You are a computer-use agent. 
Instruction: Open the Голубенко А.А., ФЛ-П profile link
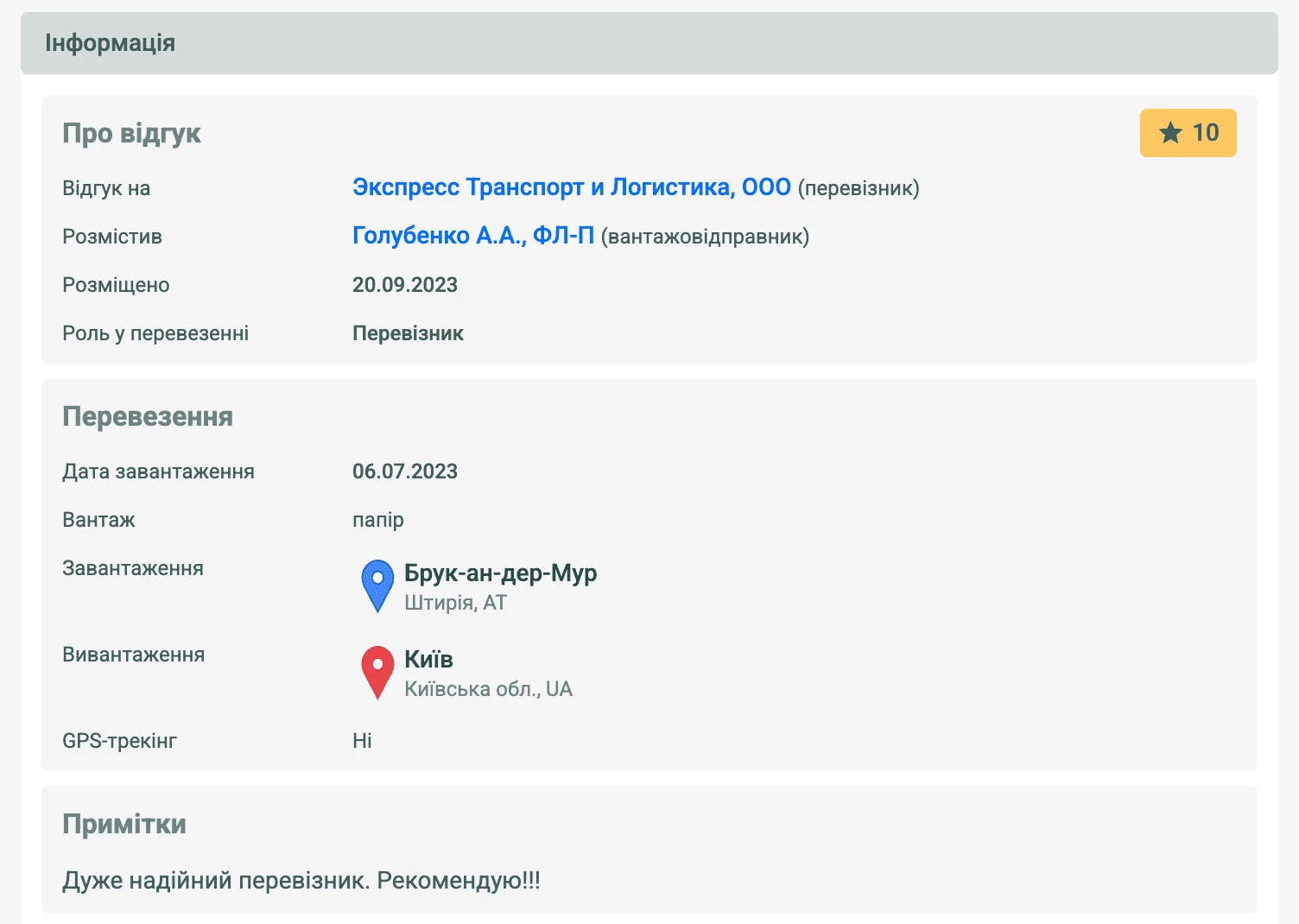(x=472, y=236)
